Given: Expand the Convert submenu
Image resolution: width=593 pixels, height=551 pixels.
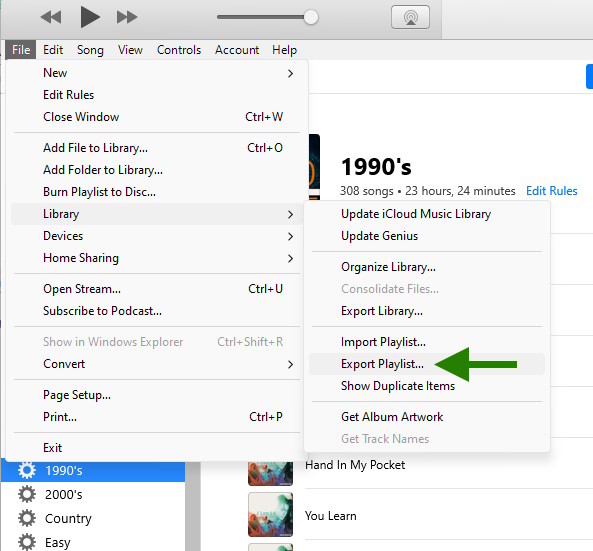Looking at the screenshot, I should click(157, 364).
